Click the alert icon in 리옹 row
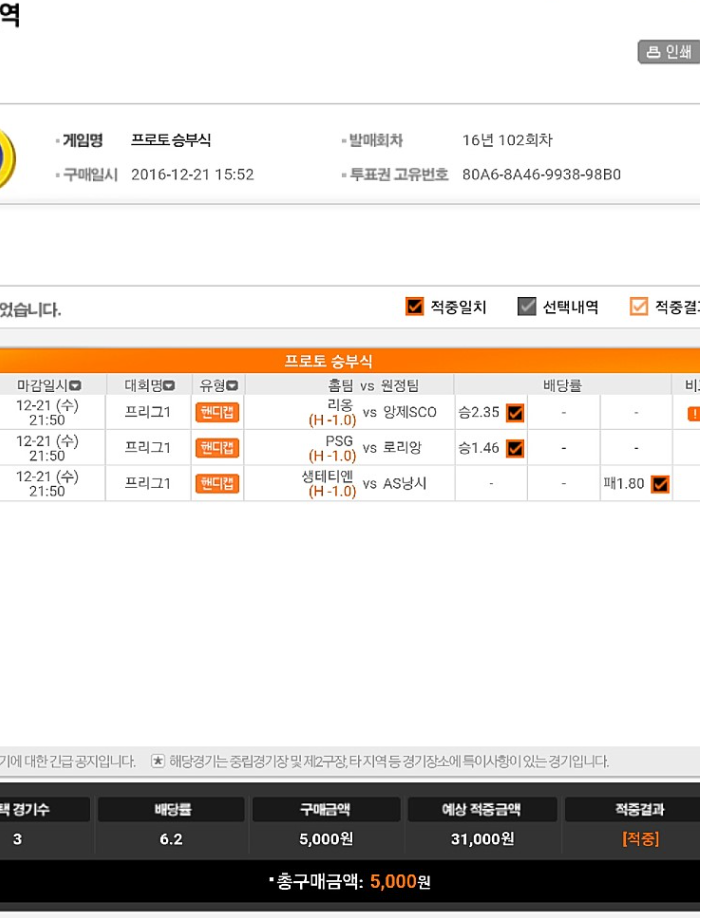This screenshot has width=703, height=918. (694, 413)
